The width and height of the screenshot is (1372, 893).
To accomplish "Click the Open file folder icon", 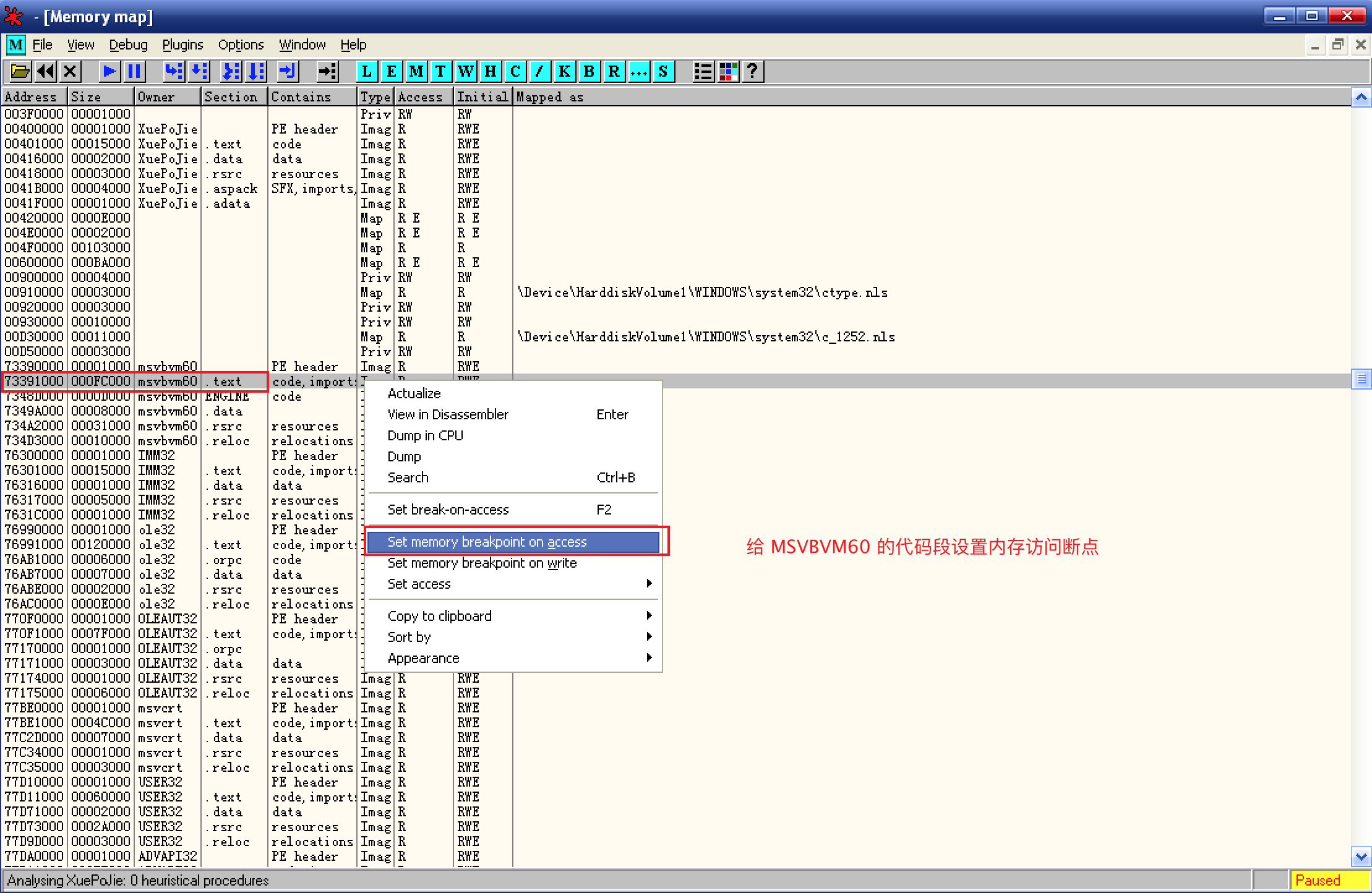I will pos(20,72).
